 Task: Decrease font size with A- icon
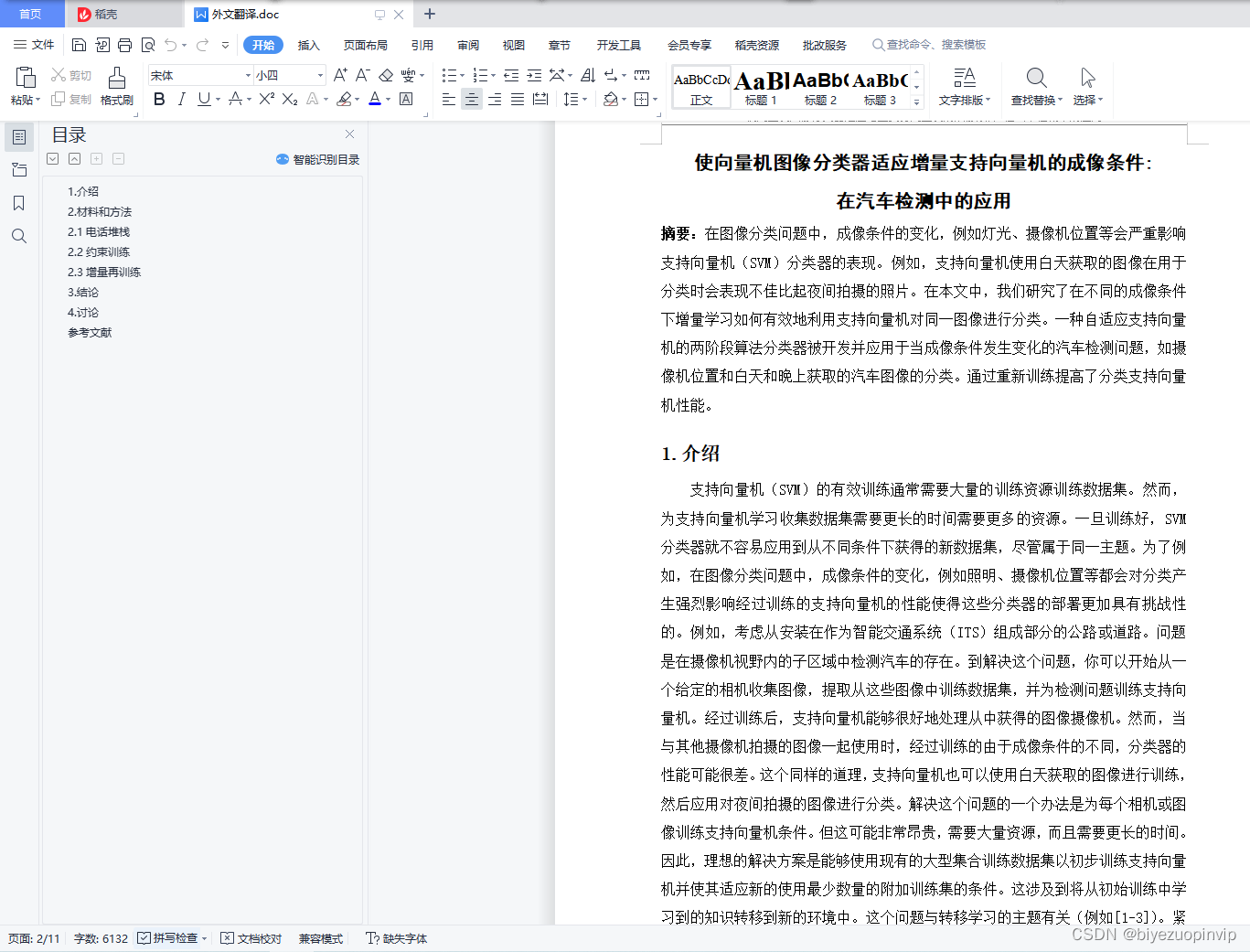click(363, 75)
